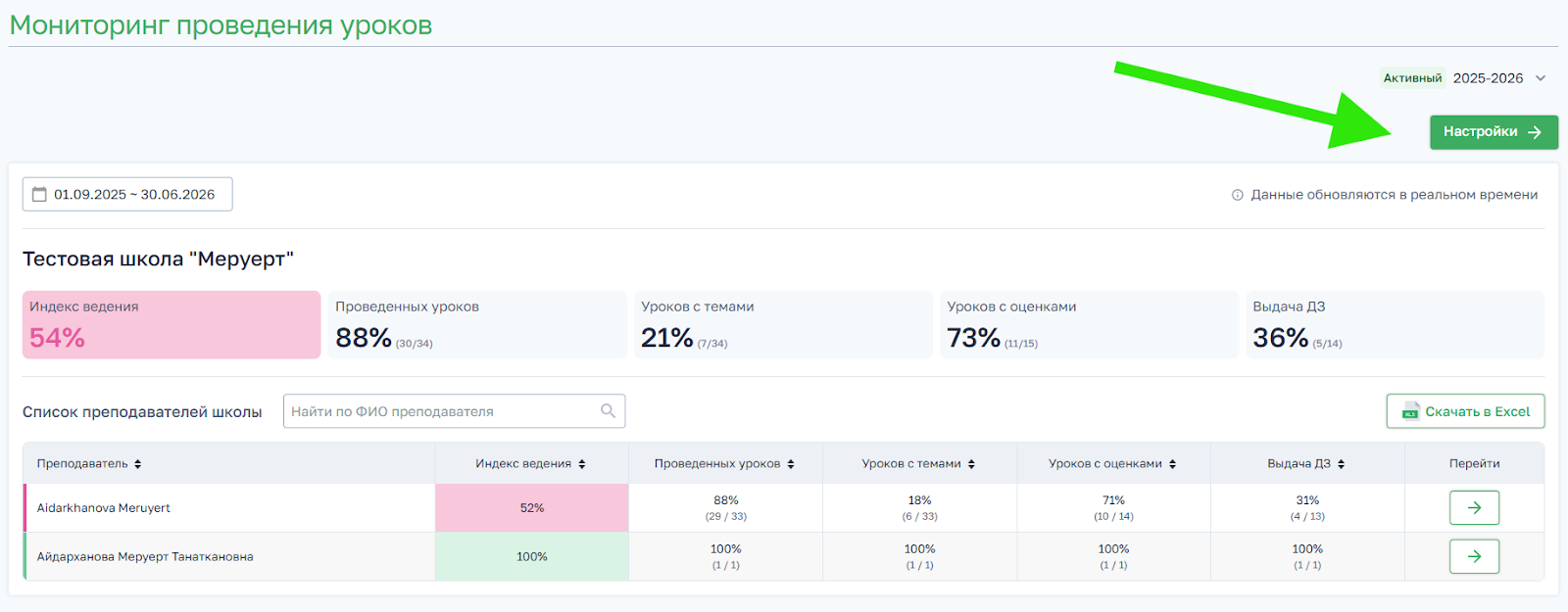The height and width of the screenshot is (612, 1568).
Task: Click the info icon beside real-time data note
Action: tap(1237, 195)
